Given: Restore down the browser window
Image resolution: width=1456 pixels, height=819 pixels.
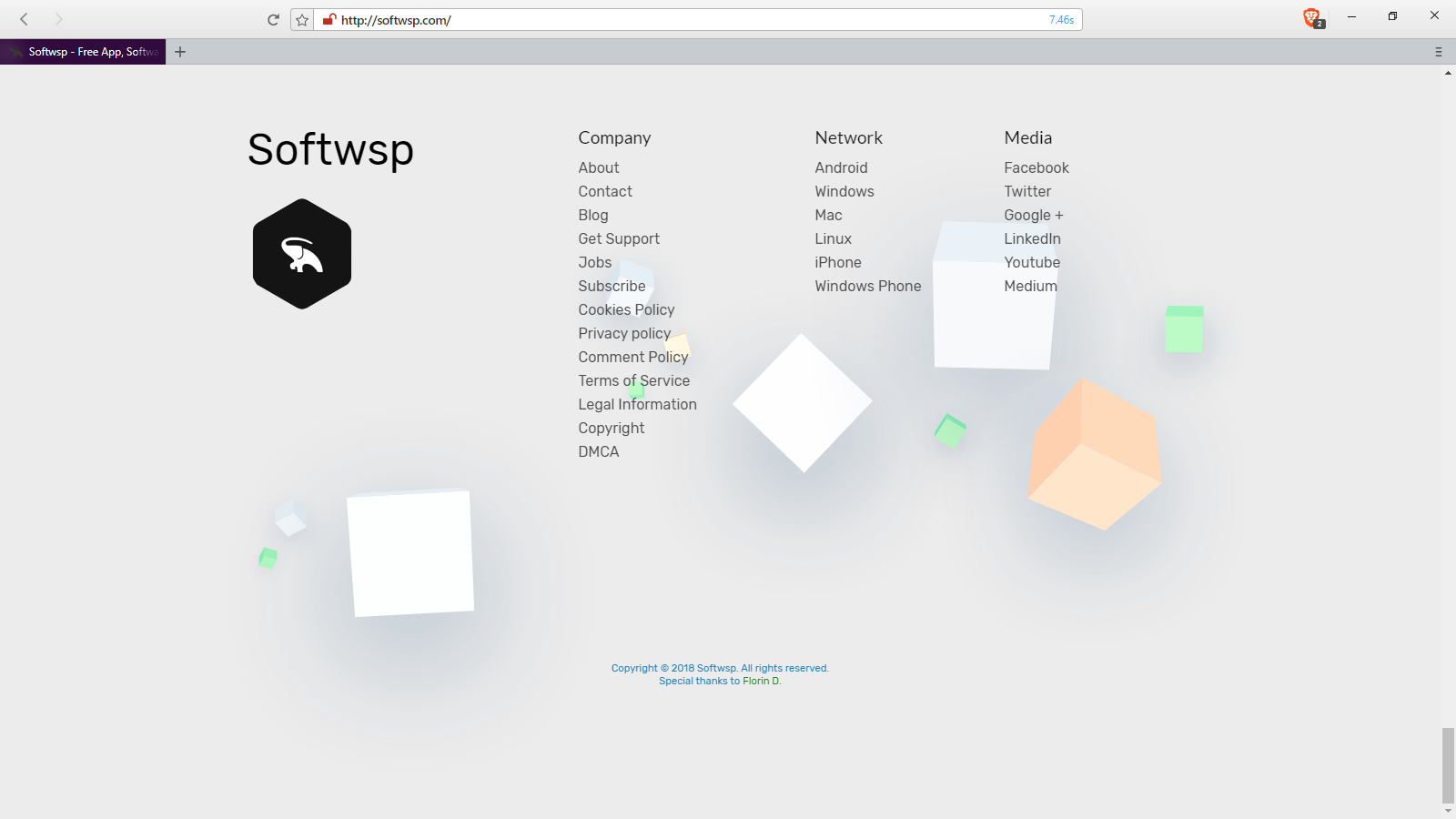Looking at the screenshot, I should [1392, 16].
